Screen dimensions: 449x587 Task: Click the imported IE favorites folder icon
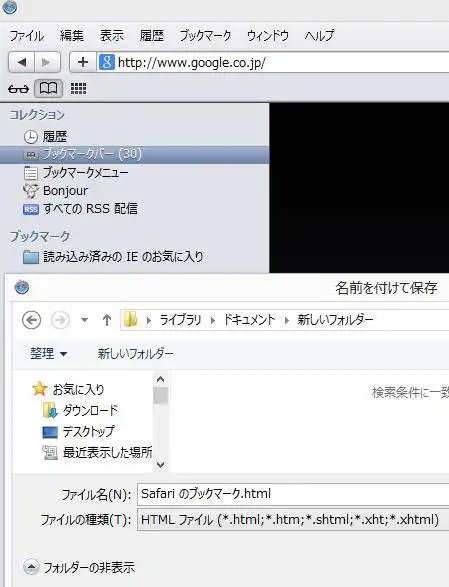tap(31, 257)
